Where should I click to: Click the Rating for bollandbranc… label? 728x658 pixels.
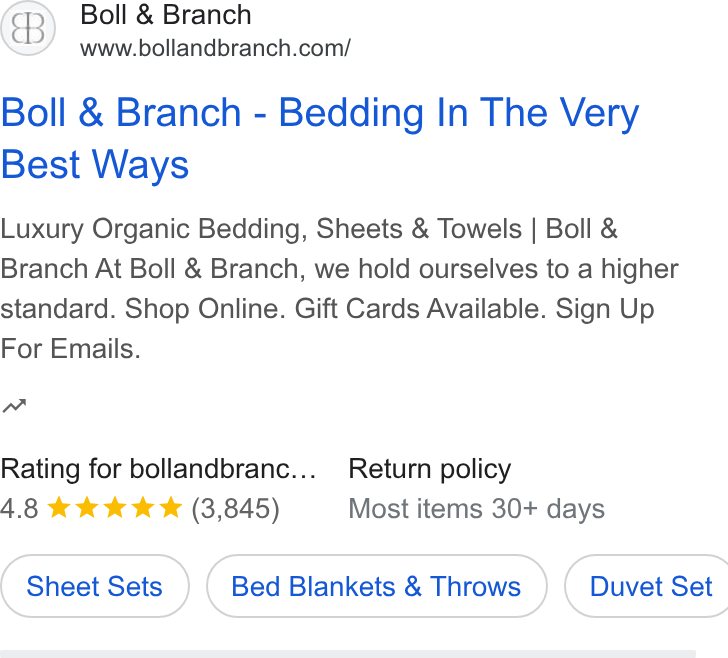158,469
